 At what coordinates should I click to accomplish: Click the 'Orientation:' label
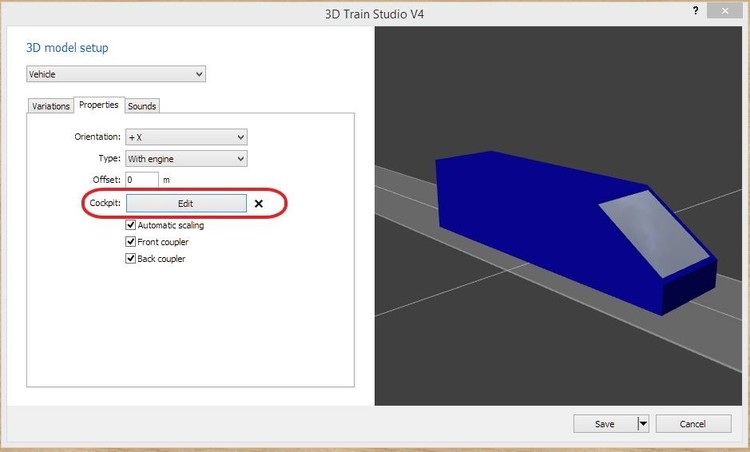98,137
